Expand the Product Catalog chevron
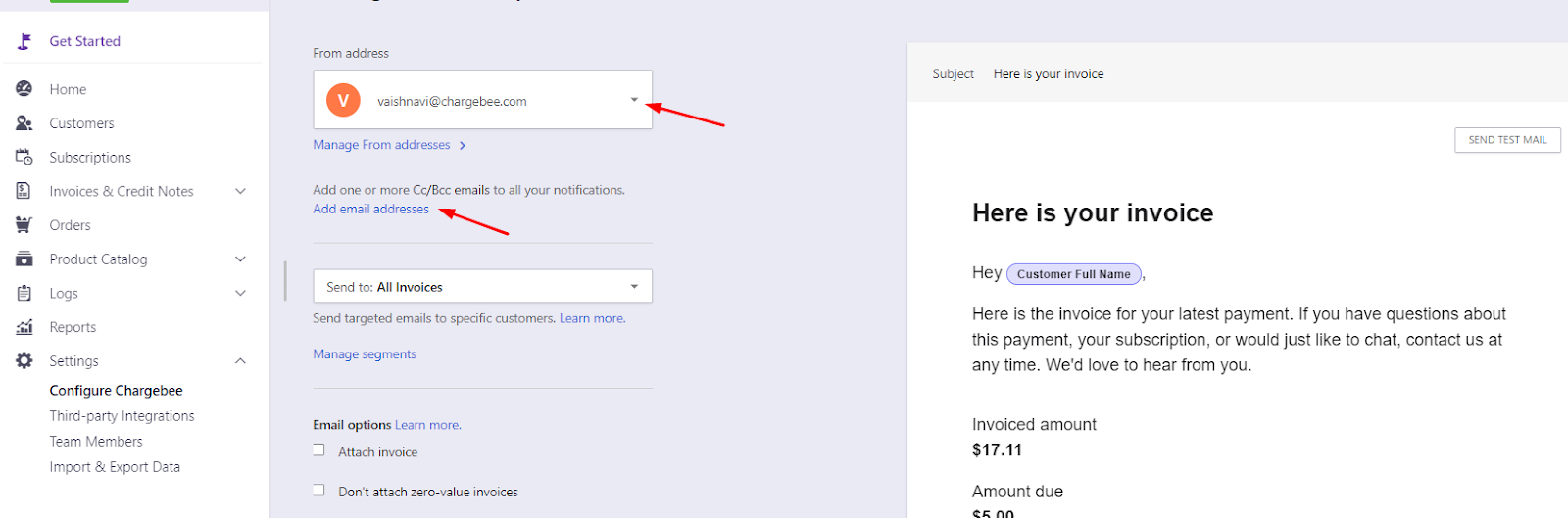Image resolution: width=1568 pixels, height=518 pixels. click(x=240, y=259)
